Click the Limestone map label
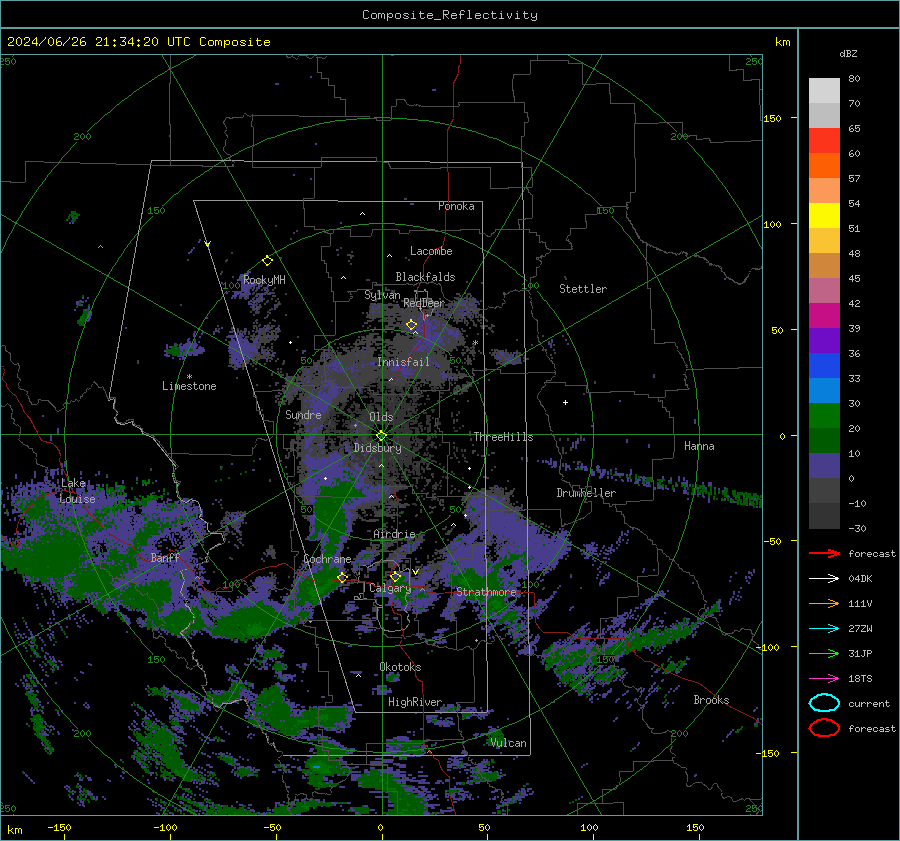This screenshot has height=841, width=900. (x=189, y=386)
